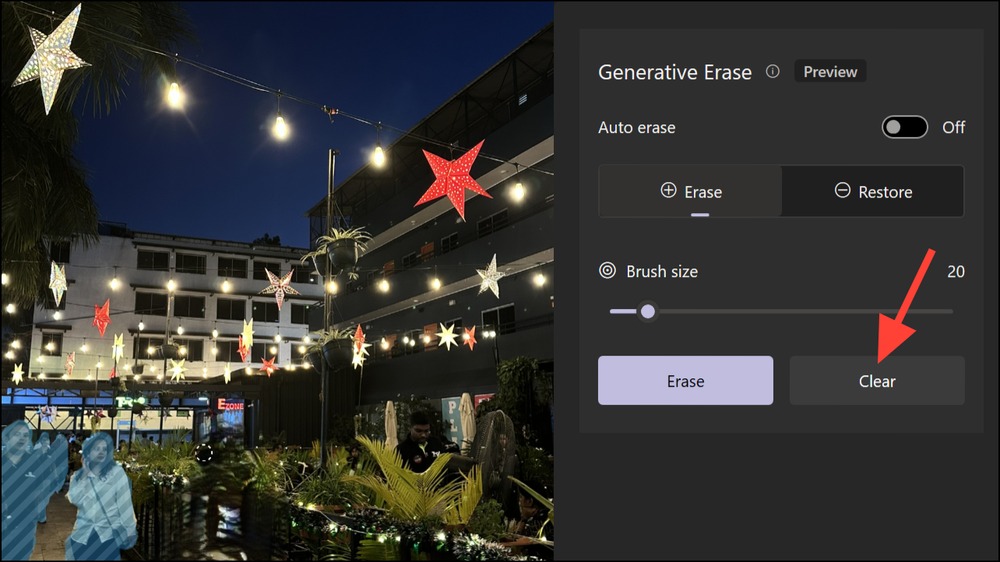Click the plus icon on Erase mode

coord(668,190)
